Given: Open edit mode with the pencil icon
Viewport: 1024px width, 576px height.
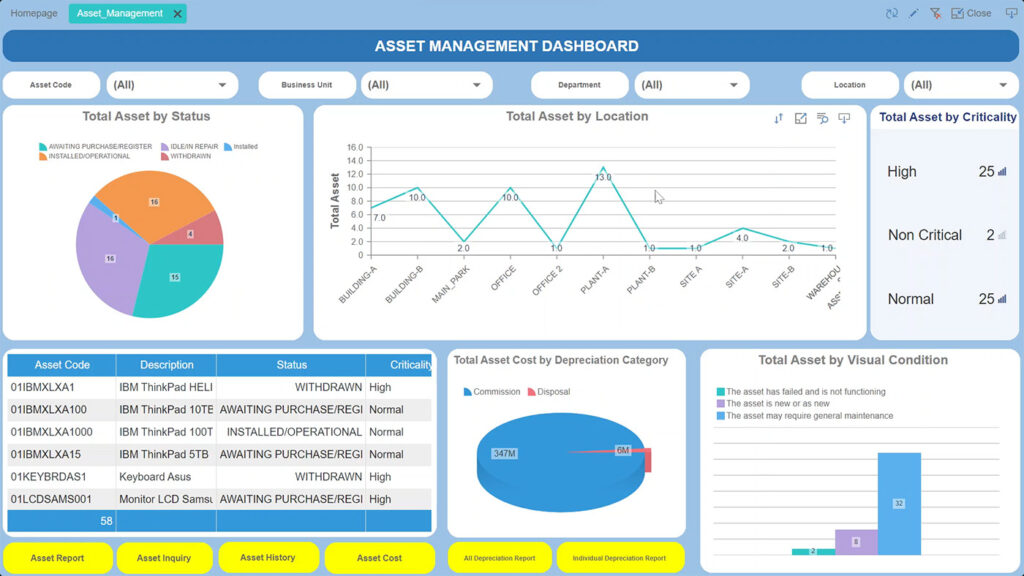Looking at the screenshot, I should tap(913, 13).
